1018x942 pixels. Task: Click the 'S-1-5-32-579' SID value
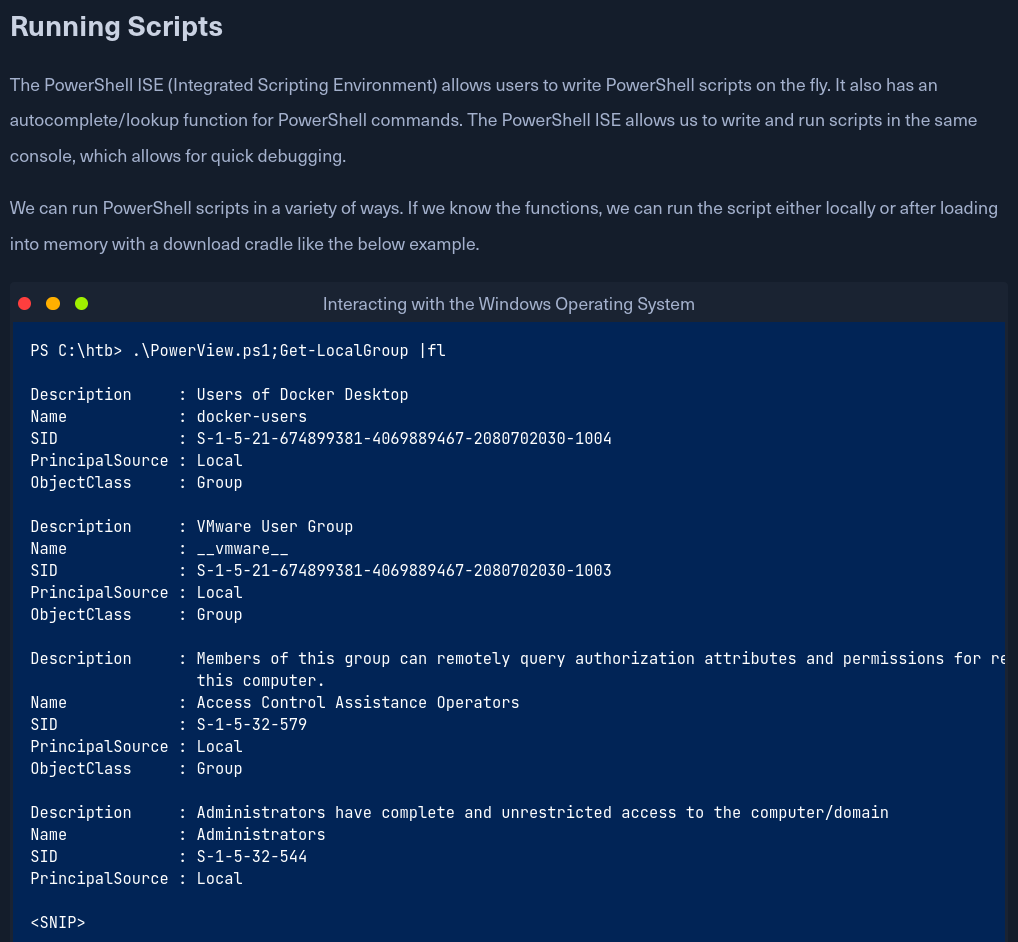[251, 725]
